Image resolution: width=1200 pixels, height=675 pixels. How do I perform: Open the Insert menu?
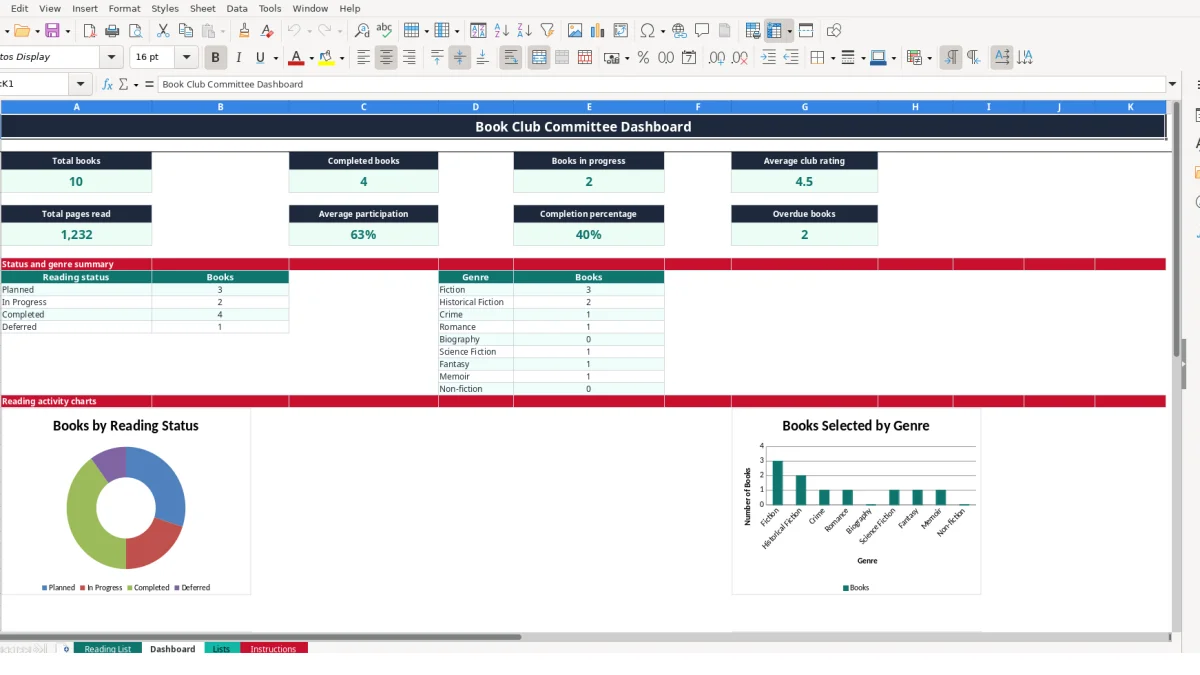pos(85,8)
